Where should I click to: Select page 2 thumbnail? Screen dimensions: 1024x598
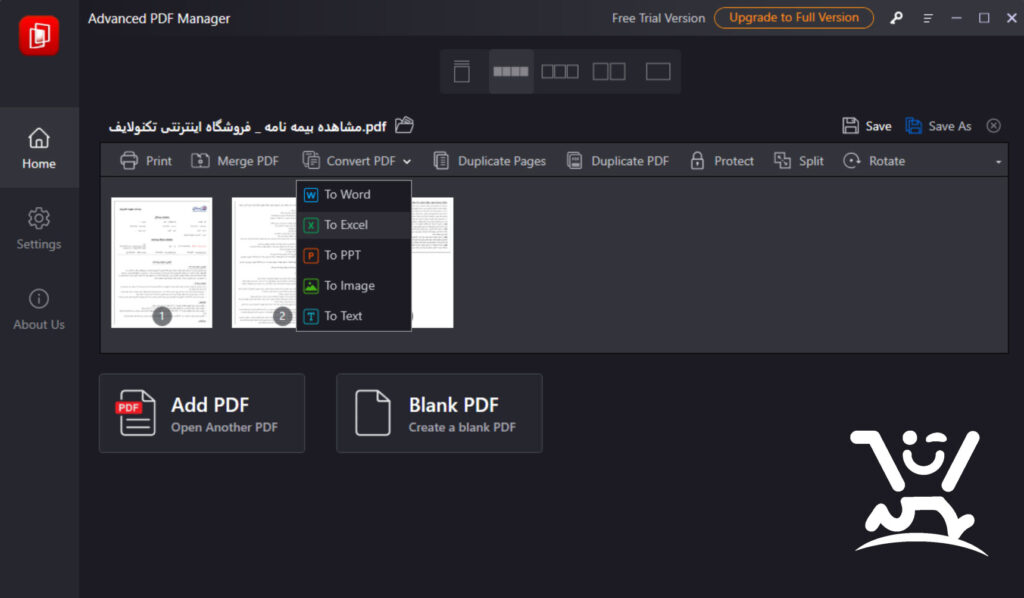click(264, 262)
